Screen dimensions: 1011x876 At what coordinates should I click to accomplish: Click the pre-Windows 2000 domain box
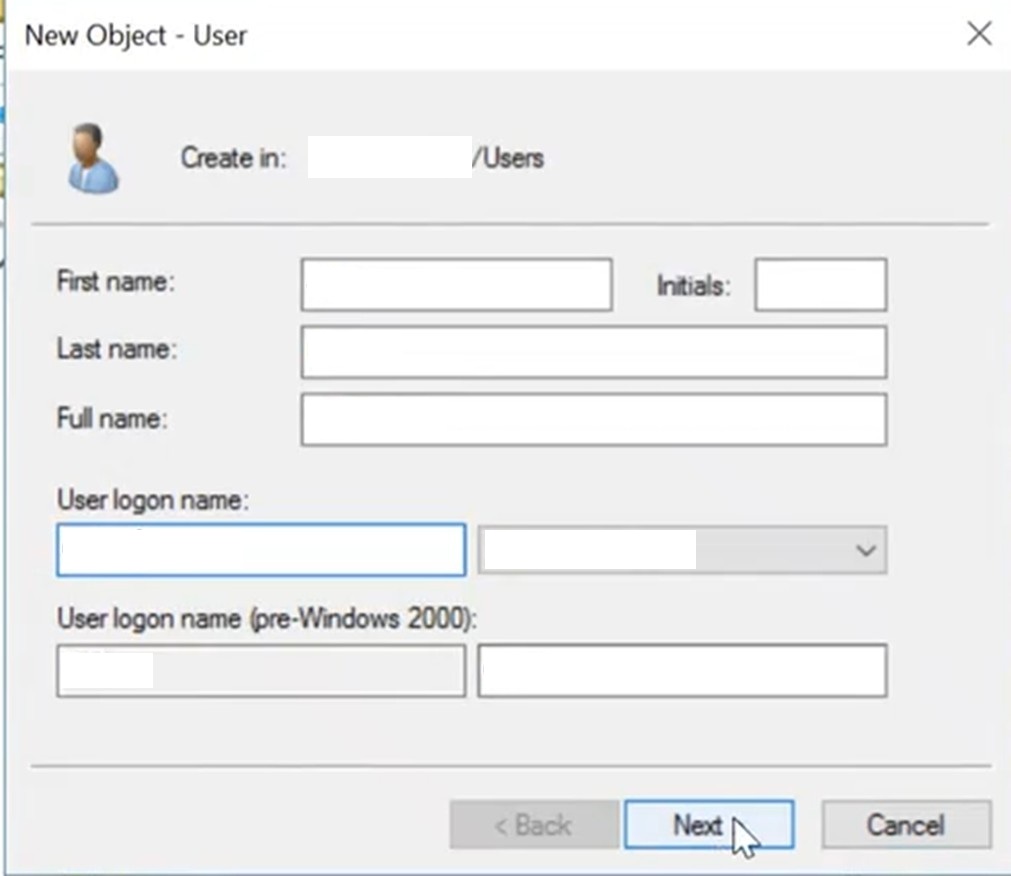pyautogui.click(x=260, y=670)
